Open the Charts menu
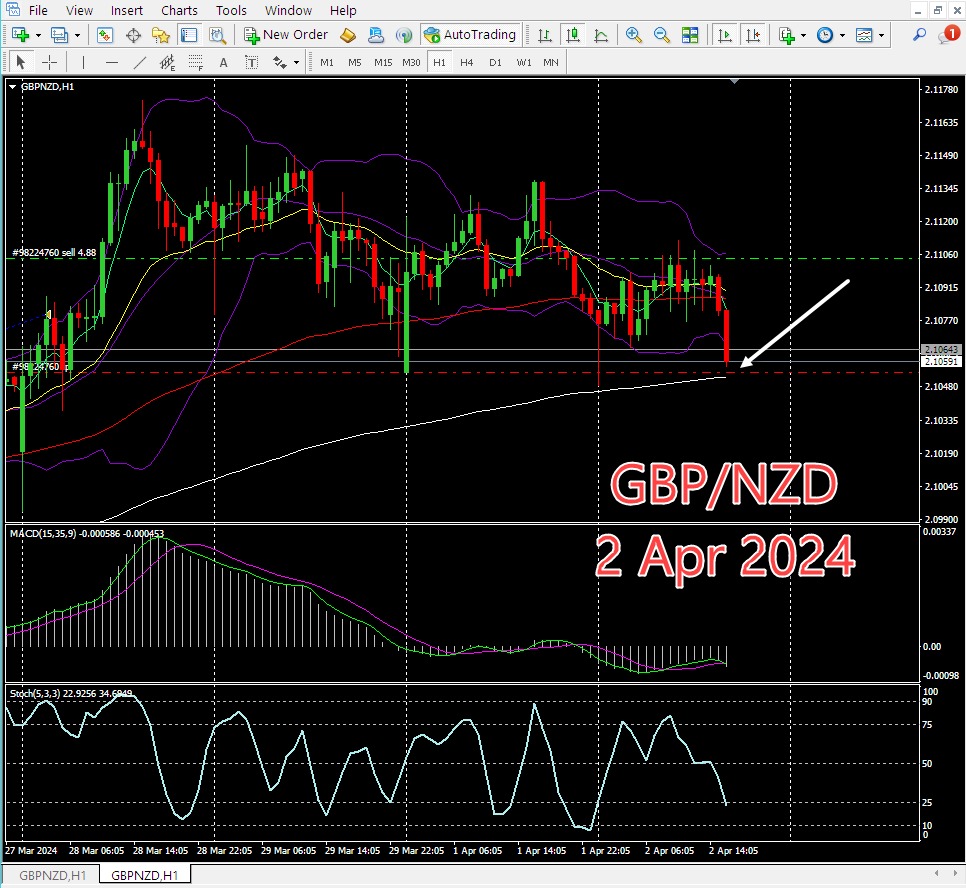The width and height of the screenshot is (966, 888). pos(179,10)
